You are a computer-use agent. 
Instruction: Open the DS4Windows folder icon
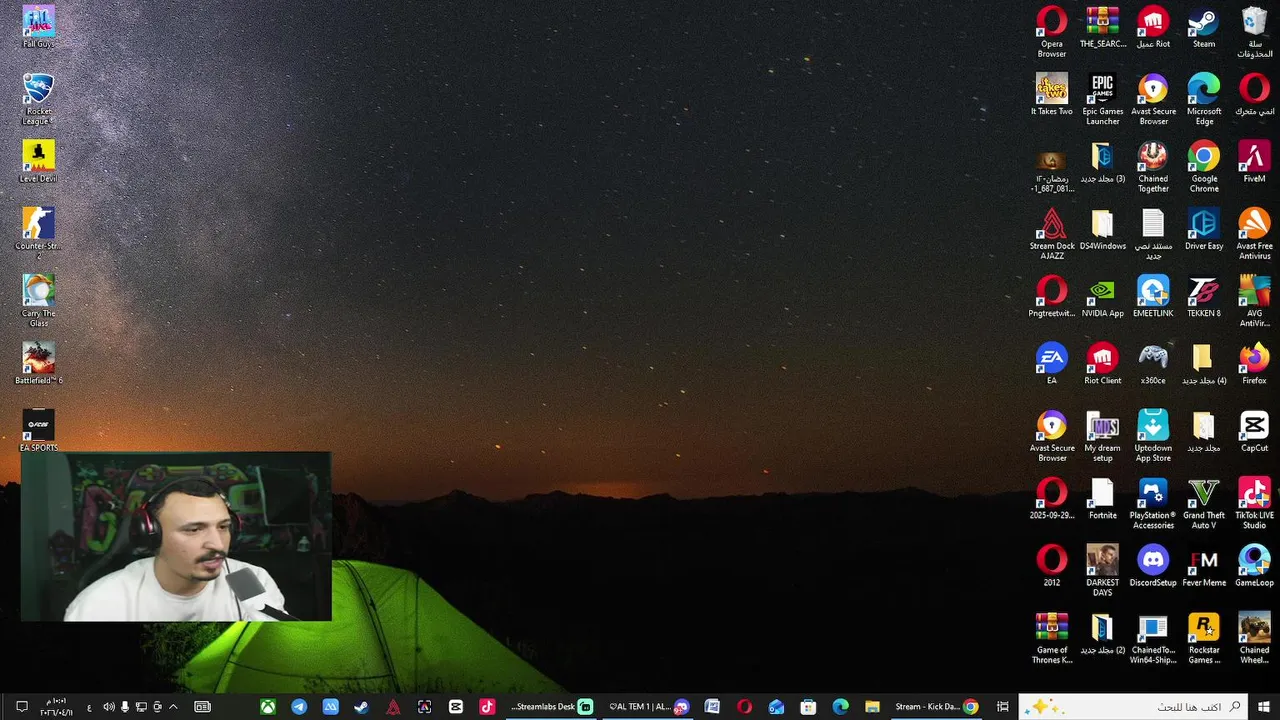tap(1102, 228)
